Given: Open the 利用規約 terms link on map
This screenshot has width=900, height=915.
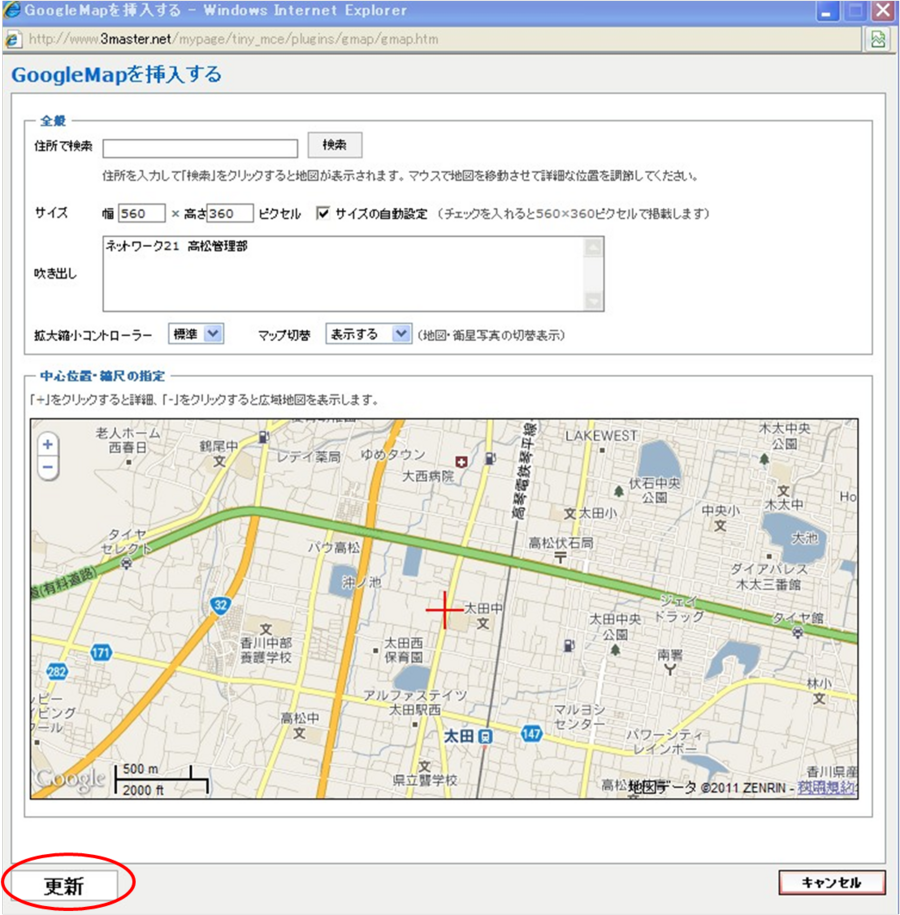Looking at the screenshot, I should click(x=826, y=788).
